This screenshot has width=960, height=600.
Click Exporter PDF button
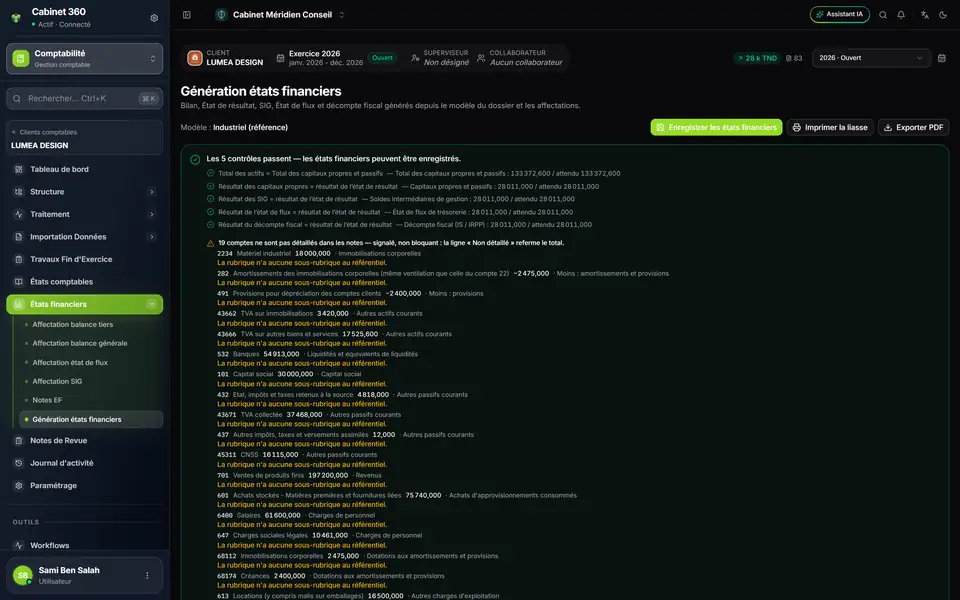coord(913,127)
